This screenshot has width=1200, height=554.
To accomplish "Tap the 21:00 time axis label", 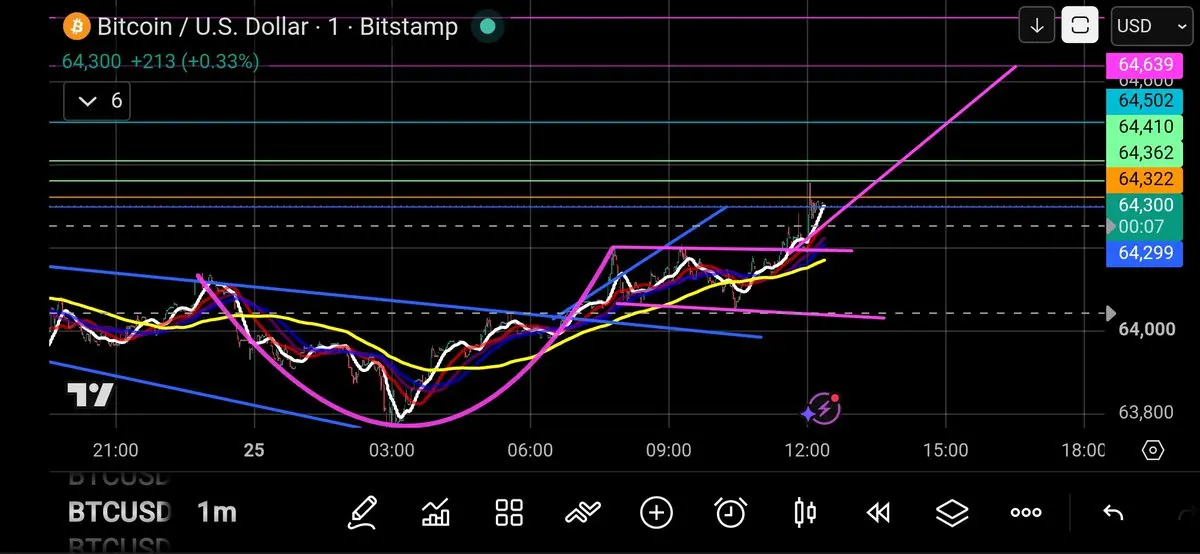I will 114,450.
